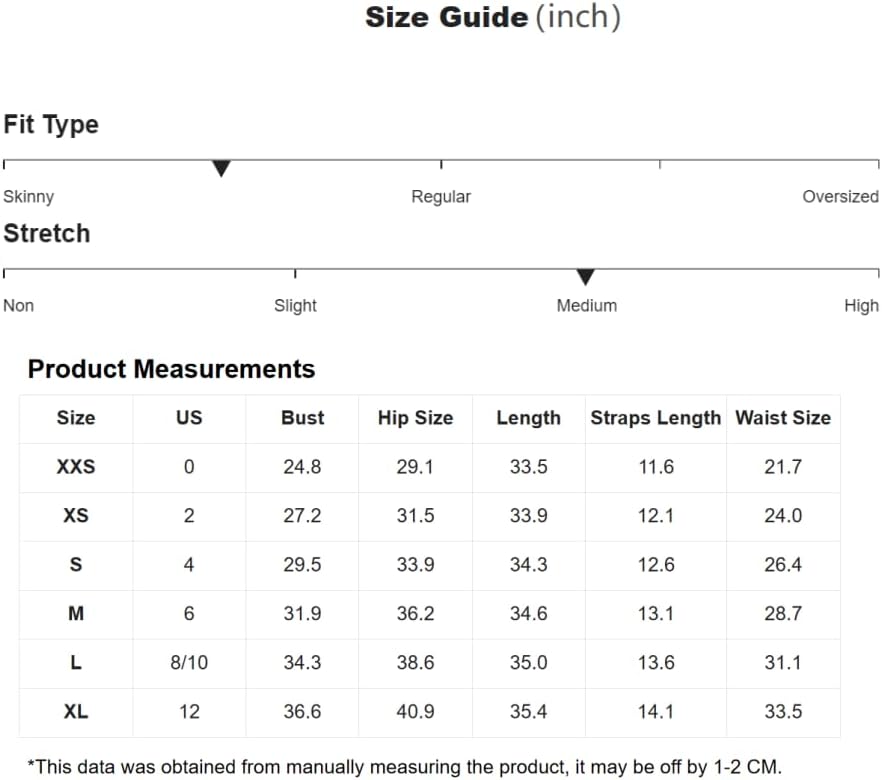Click the Stretch Medium triangle marker
Screen dimensions: 882x780
tap(586, 277)
